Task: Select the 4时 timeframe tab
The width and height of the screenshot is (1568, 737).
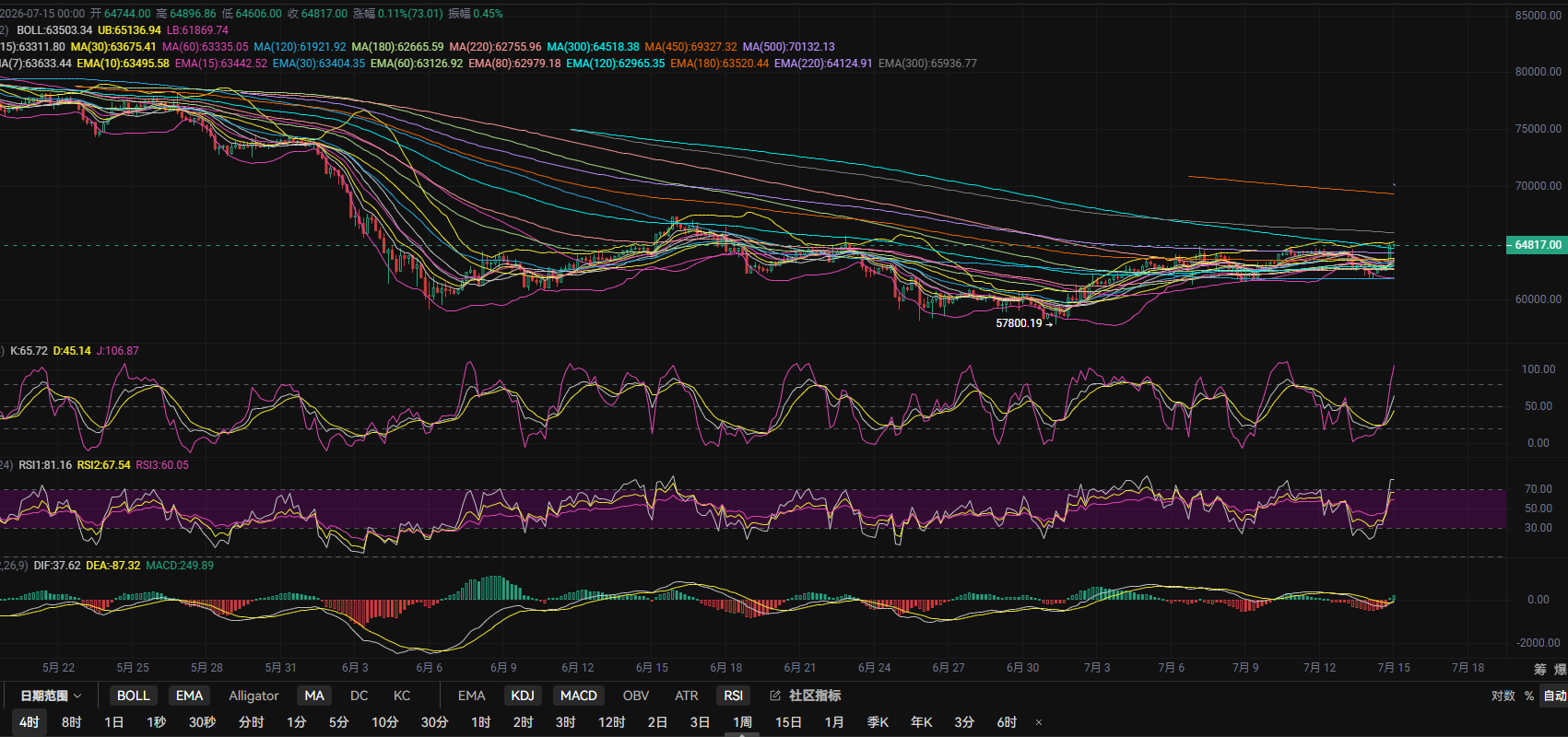Action: (29, 722)
